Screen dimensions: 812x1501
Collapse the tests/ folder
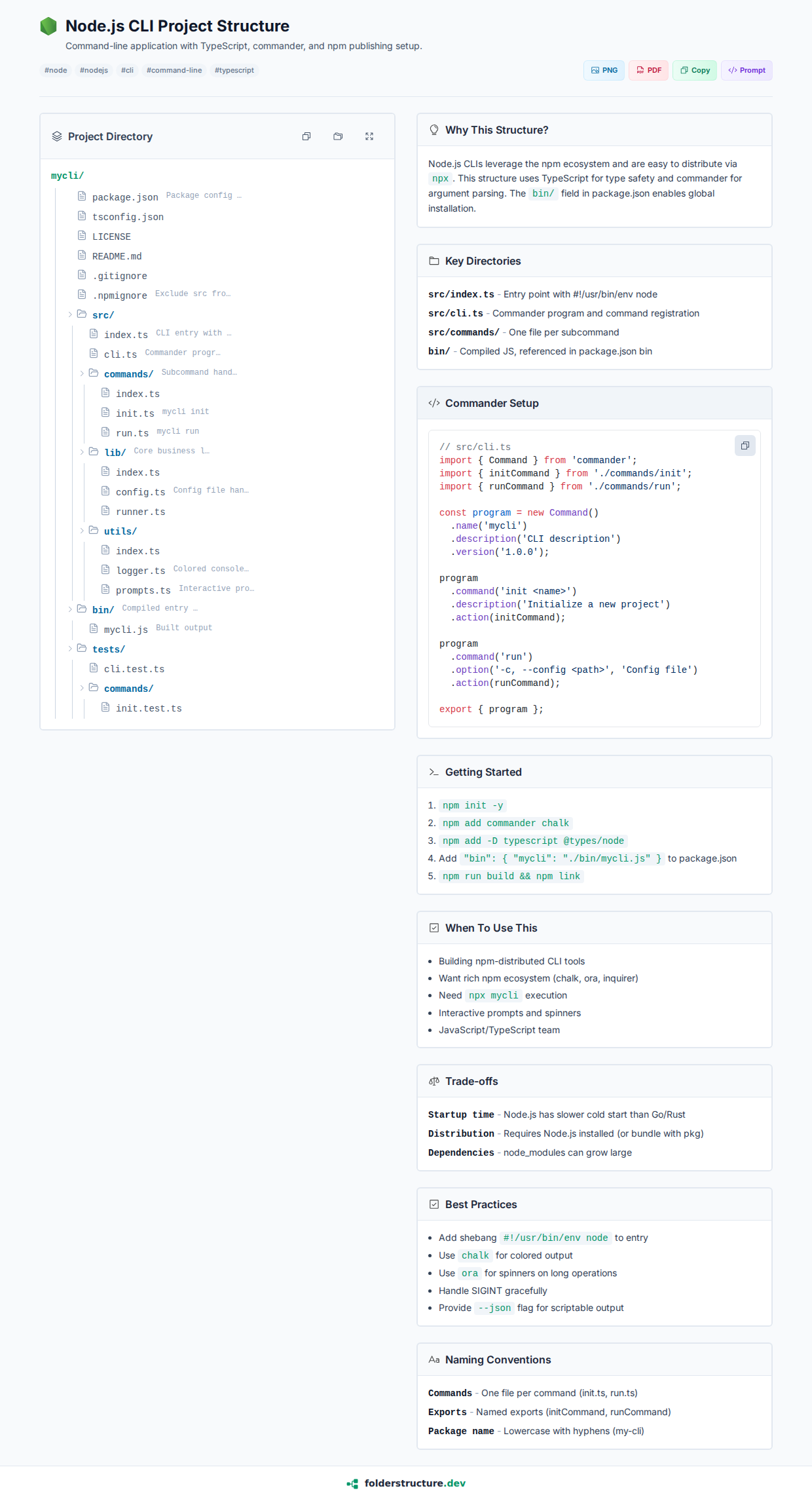(x=70, y=649)
